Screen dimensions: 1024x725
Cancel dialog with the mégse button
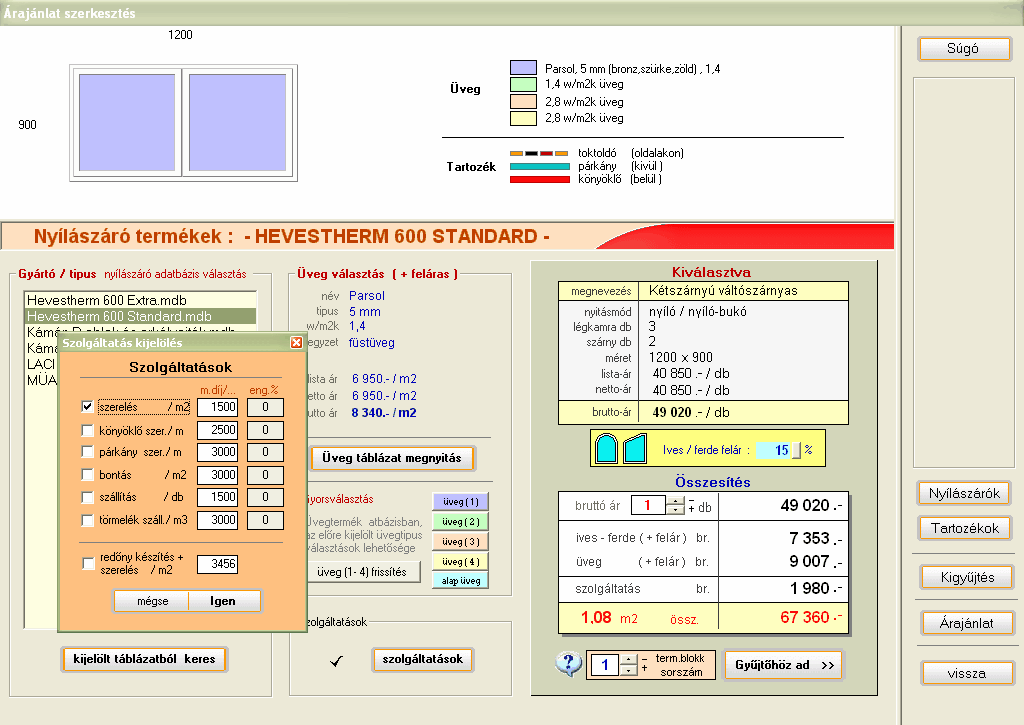click(x=152, y=601)
